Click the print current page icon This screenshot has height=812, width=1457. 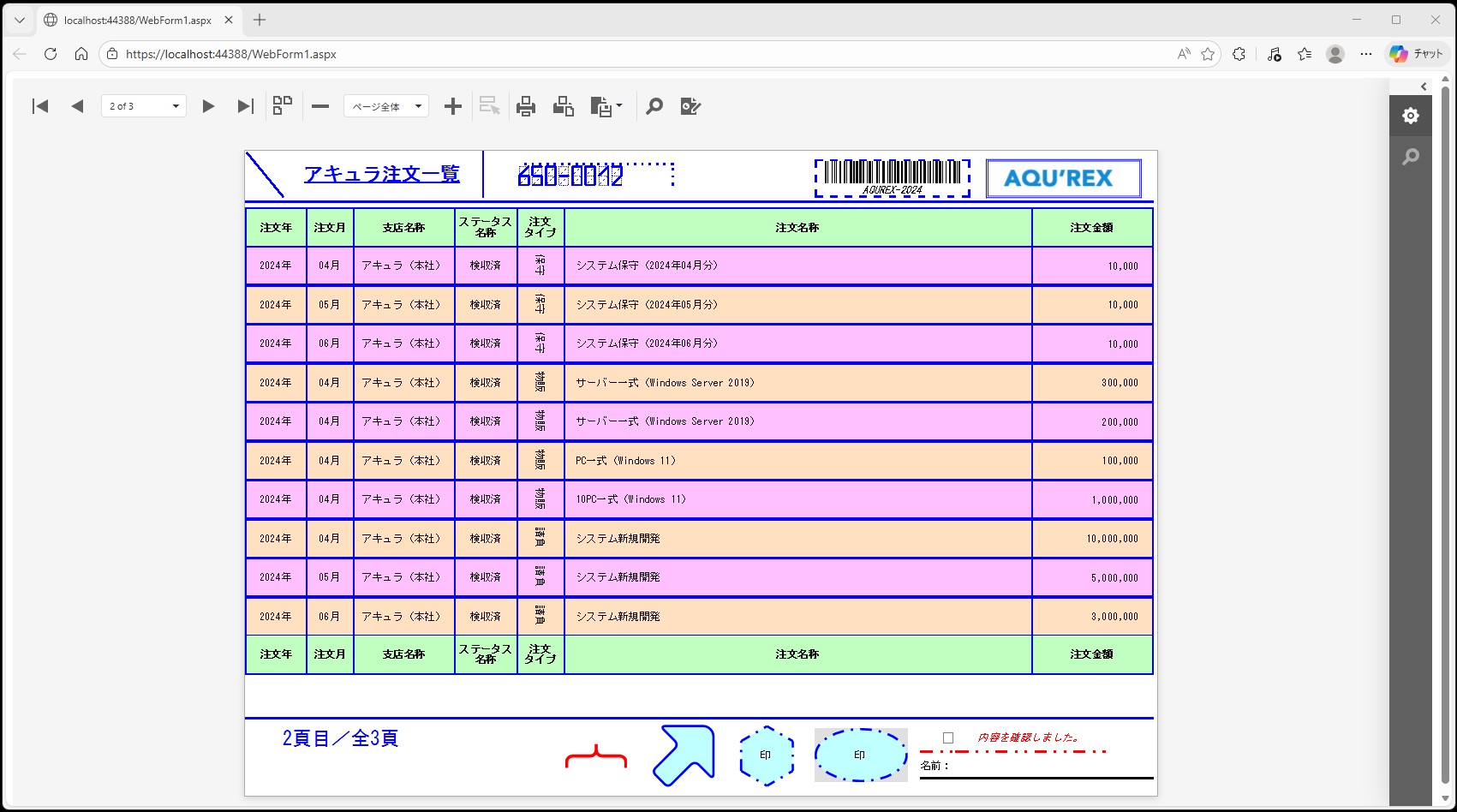(564, 106)
